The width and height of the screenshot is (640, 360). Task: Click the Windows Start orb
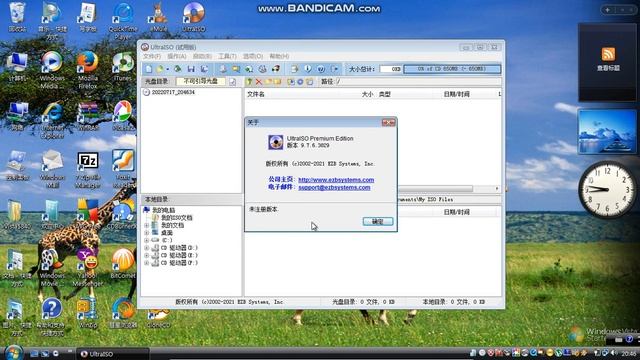coord(13,353)
